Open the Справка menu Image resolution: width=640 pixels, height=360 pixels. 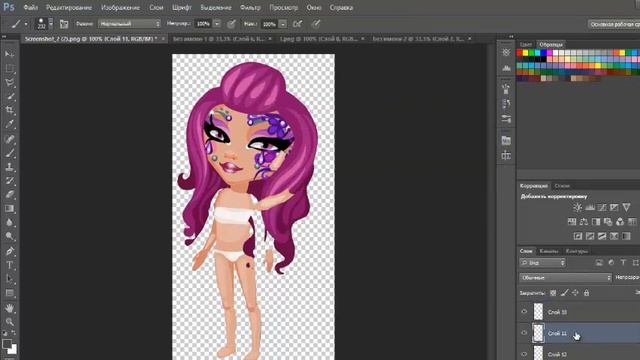tap(341, 7)
